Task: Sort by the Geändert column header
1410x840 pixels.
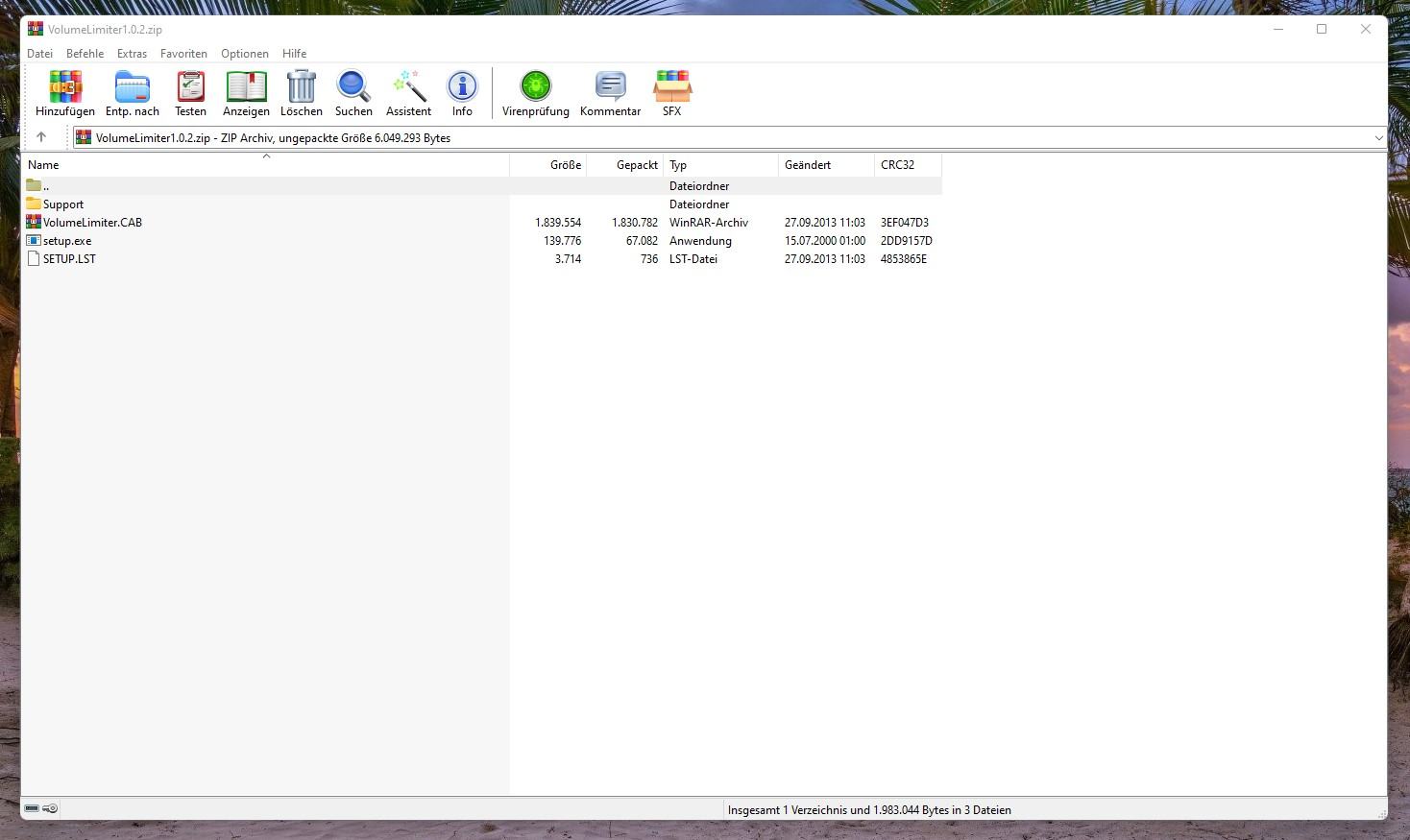Action: pyautogui.click(x=827, y=165)
